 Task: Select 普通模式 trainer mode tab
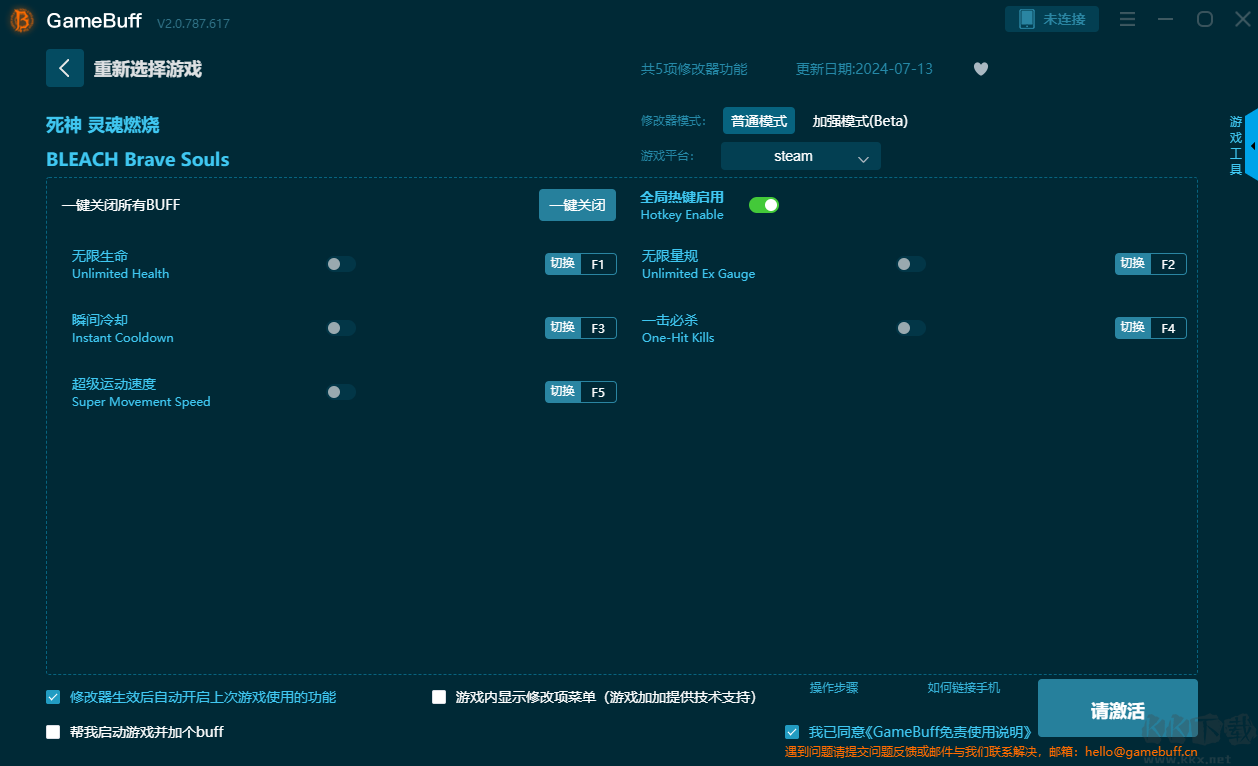759,121
